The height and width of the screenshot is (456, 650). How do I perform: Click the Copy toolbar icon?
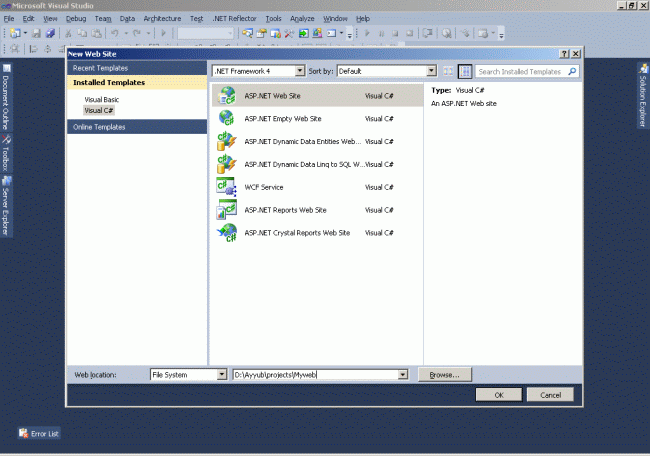coord(82,33)
